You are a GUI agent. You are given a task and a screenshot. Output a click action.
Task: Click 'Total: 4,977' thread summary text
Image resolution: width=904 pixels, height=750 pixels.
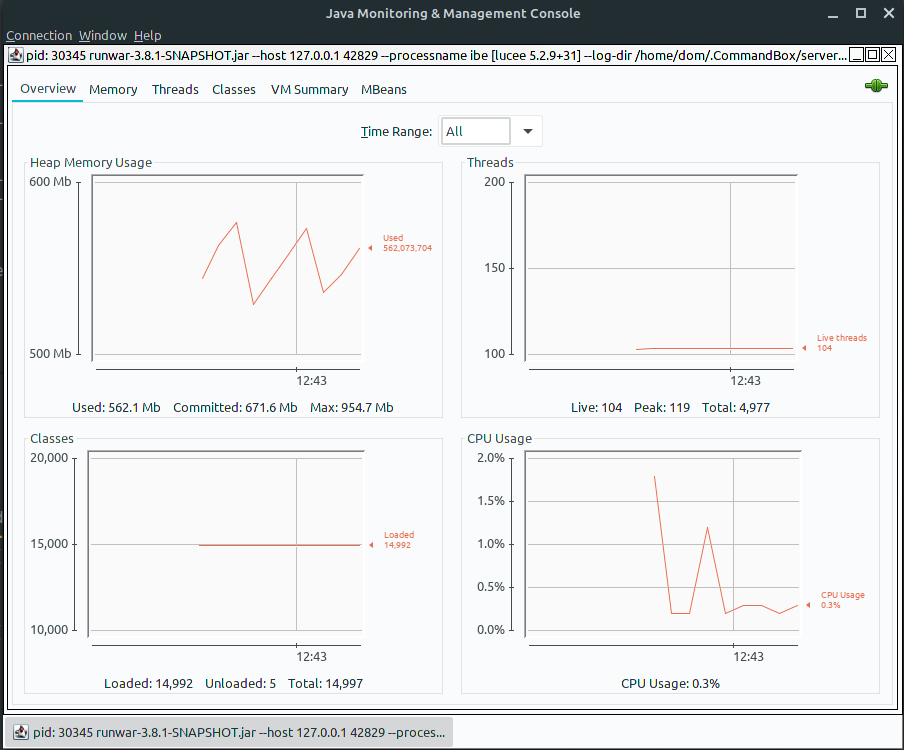(x=736, y=408)
